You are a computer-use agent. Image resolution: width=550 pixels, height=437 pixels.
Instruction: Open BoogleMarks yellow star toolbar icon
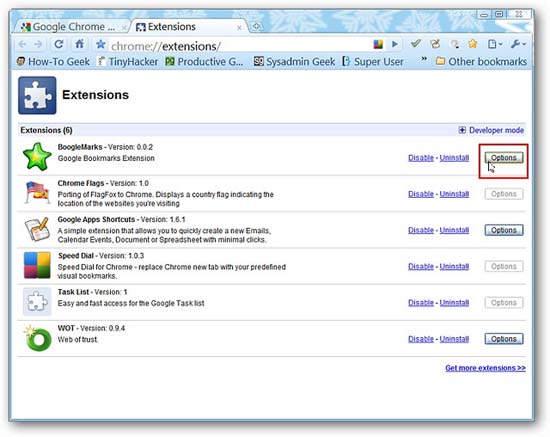point(472,44)
